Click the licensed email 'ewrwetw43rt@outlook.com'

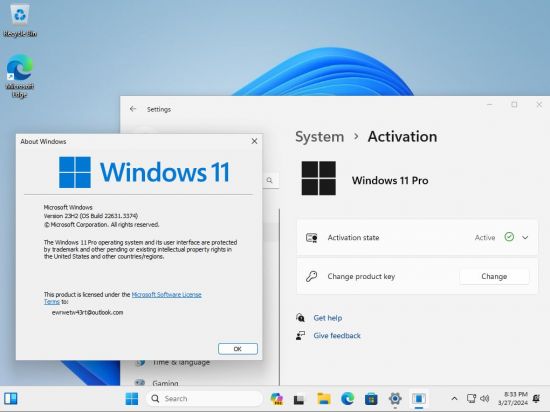coord(87,312)
